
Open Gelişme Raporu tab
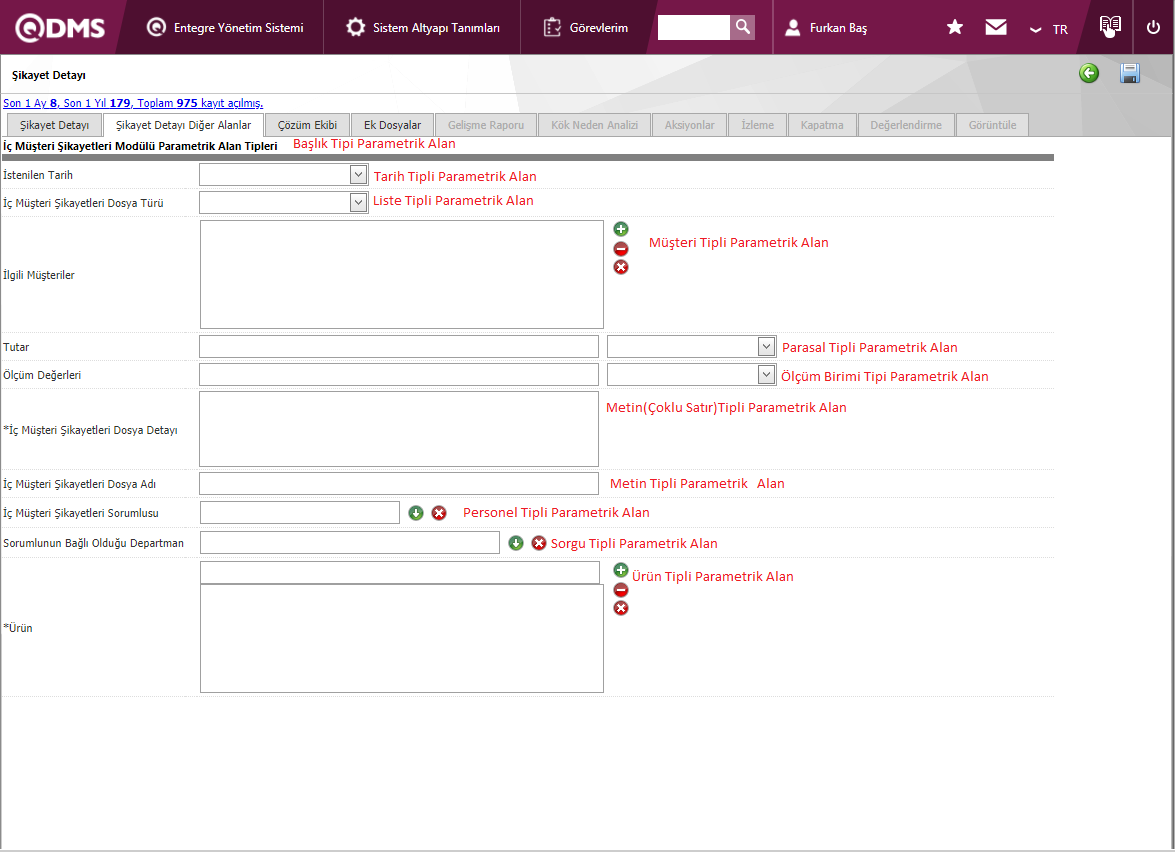point(486,125)
